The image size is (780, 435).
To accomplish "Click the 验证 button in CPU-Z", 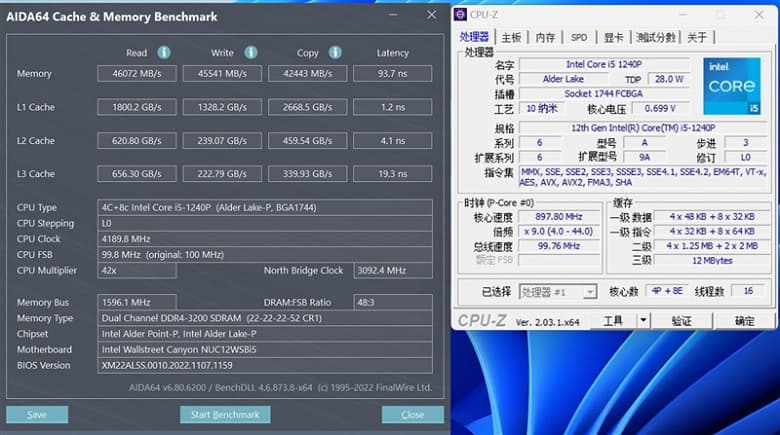I will 681,321.
